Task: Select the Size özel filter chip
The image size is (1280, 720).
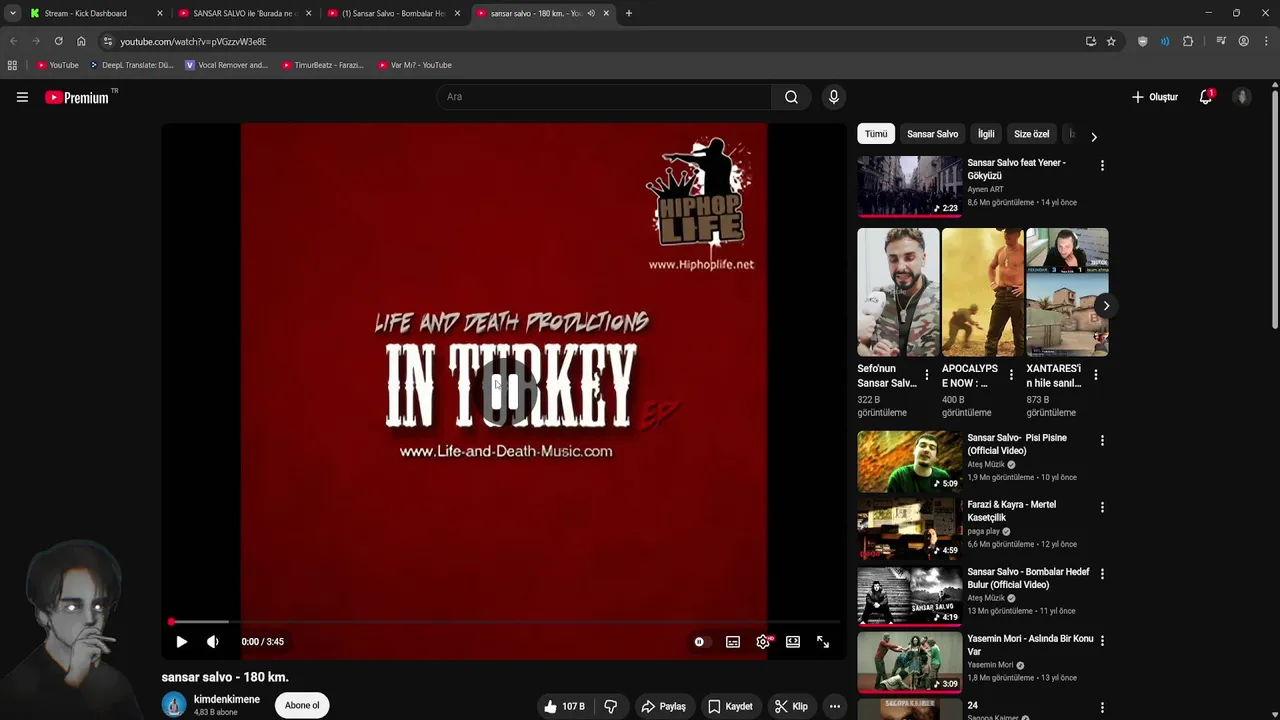Action: [x=1032, y=134]
